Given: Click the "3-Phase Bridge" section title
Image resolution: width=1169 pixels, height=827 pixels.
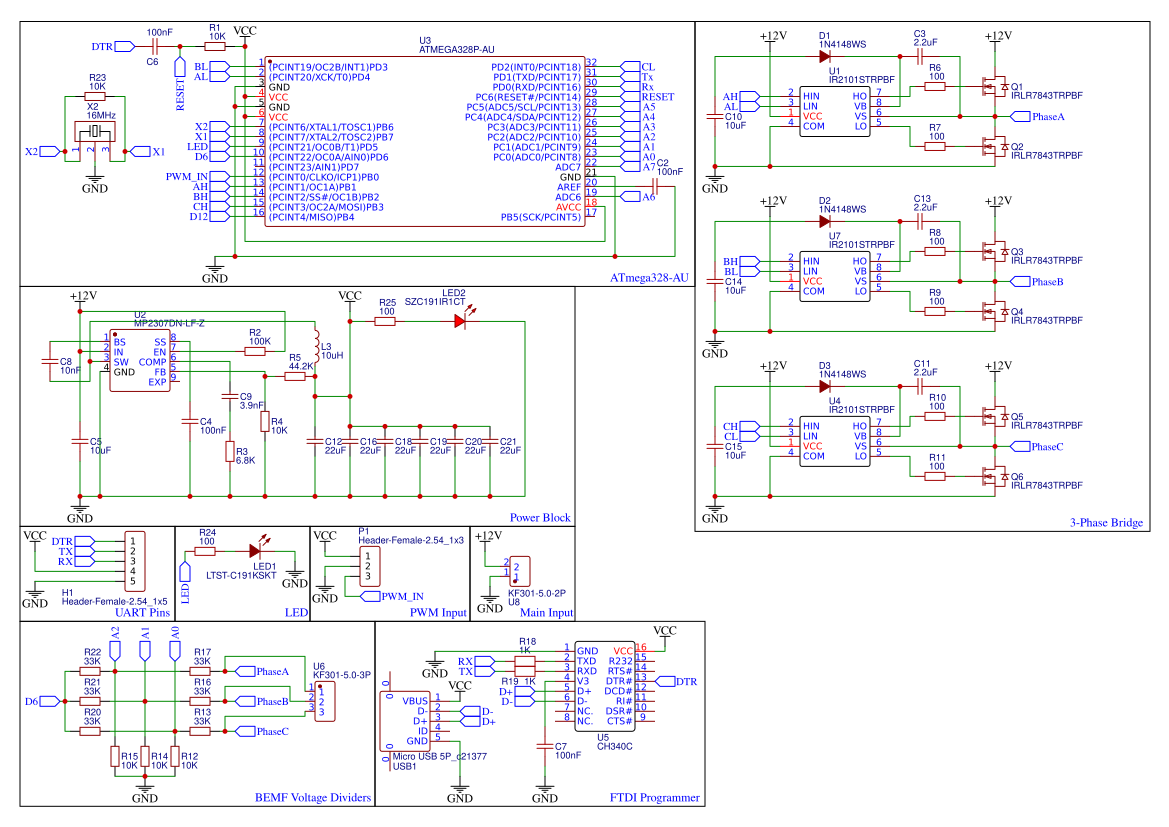Looking at the screenshot, I should (x=1105, y=523).
